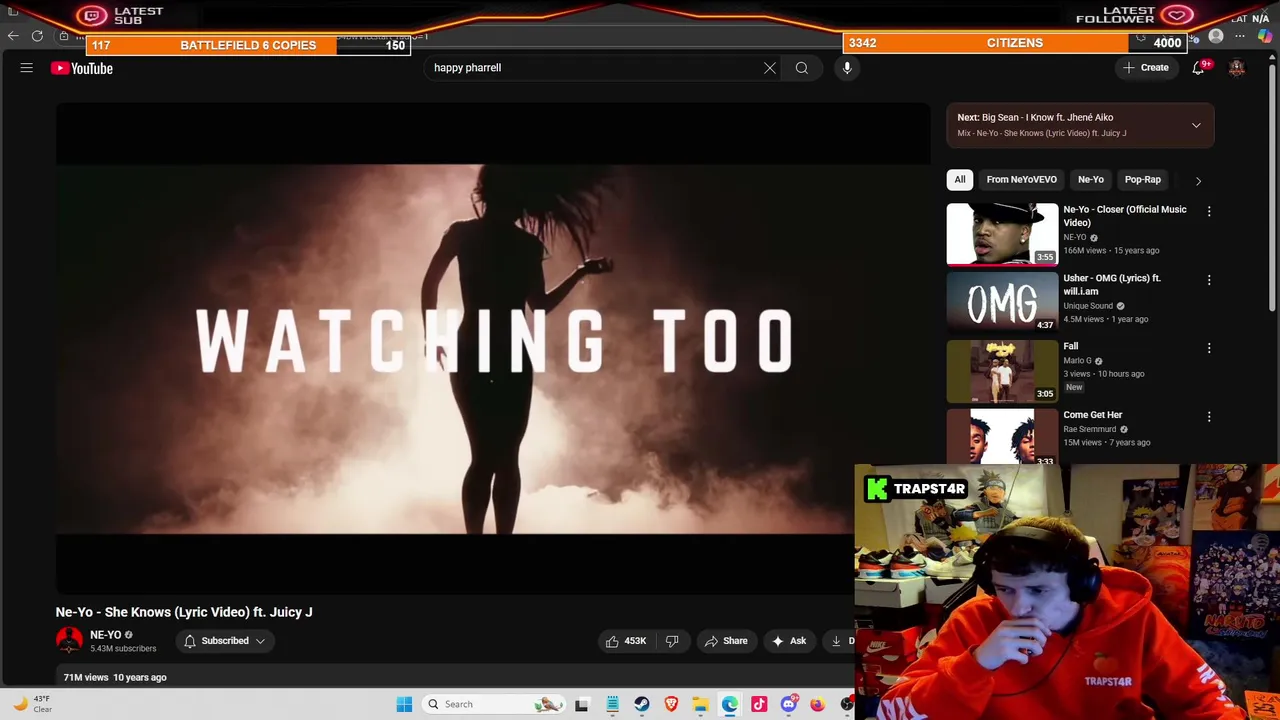Open YouTube notifications bell
This screenshot has width=1280, height=720.
tap(1198, 68)
